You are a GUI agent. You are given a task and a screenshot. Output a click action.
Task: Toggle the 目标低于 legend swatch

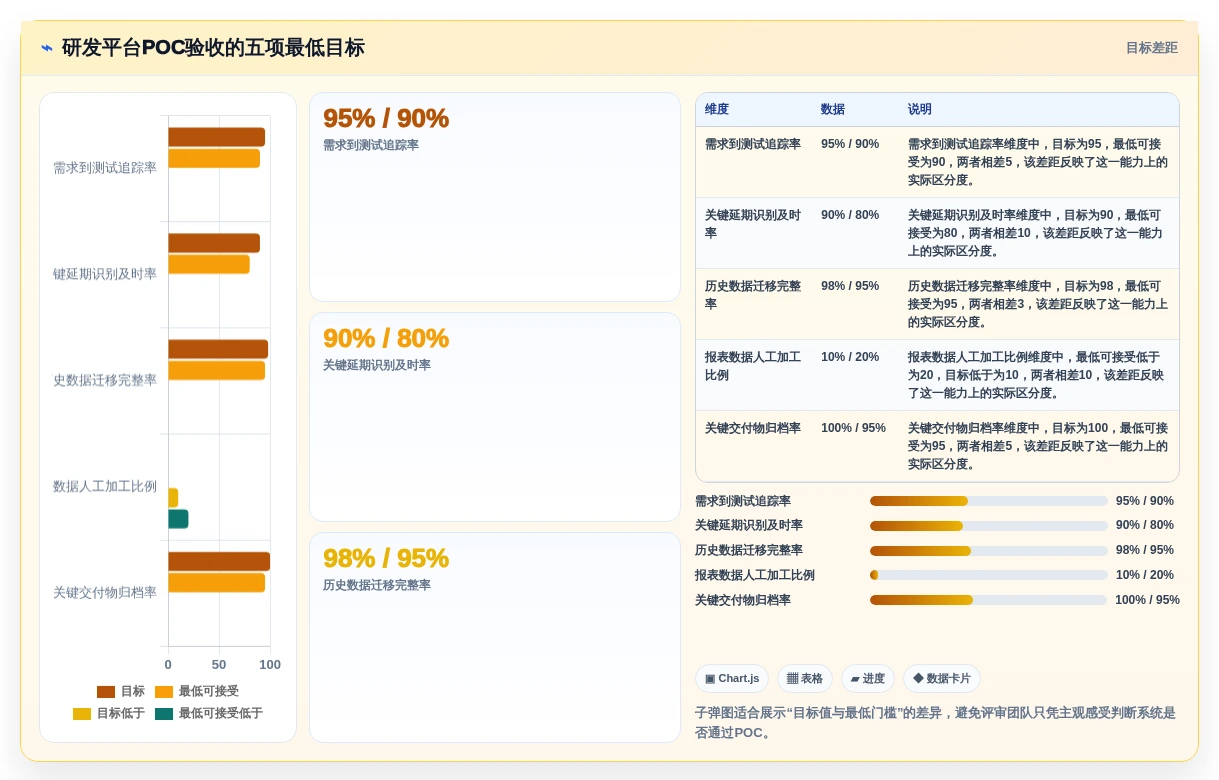pyautogui.click(x=82, y=714)
